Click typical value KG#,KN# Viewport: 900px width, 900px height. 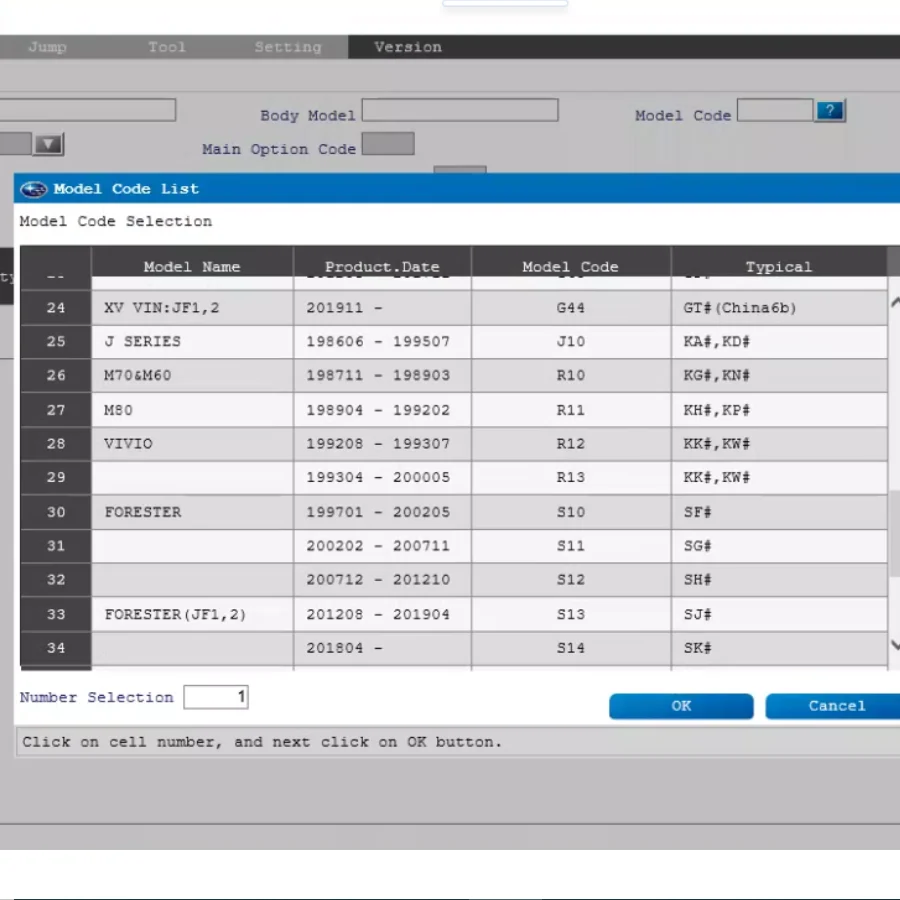pos(716,375)
